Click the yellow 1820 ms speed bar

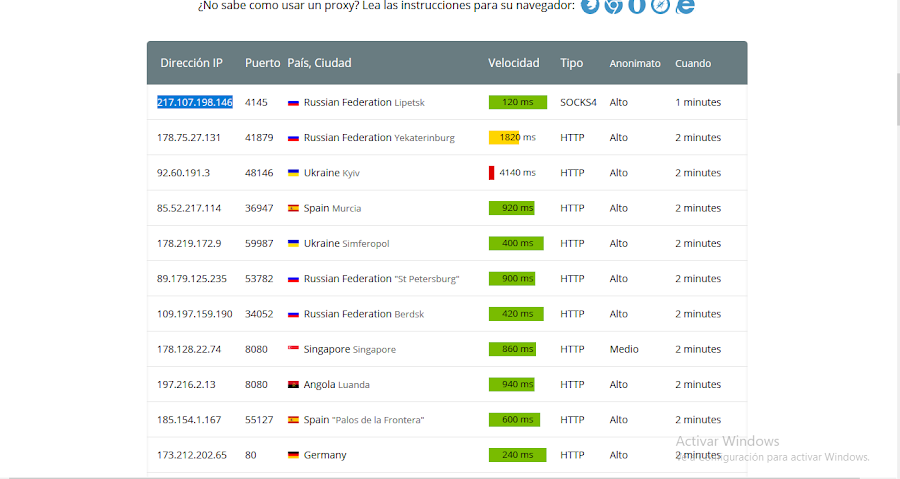[x=504, y=137]
